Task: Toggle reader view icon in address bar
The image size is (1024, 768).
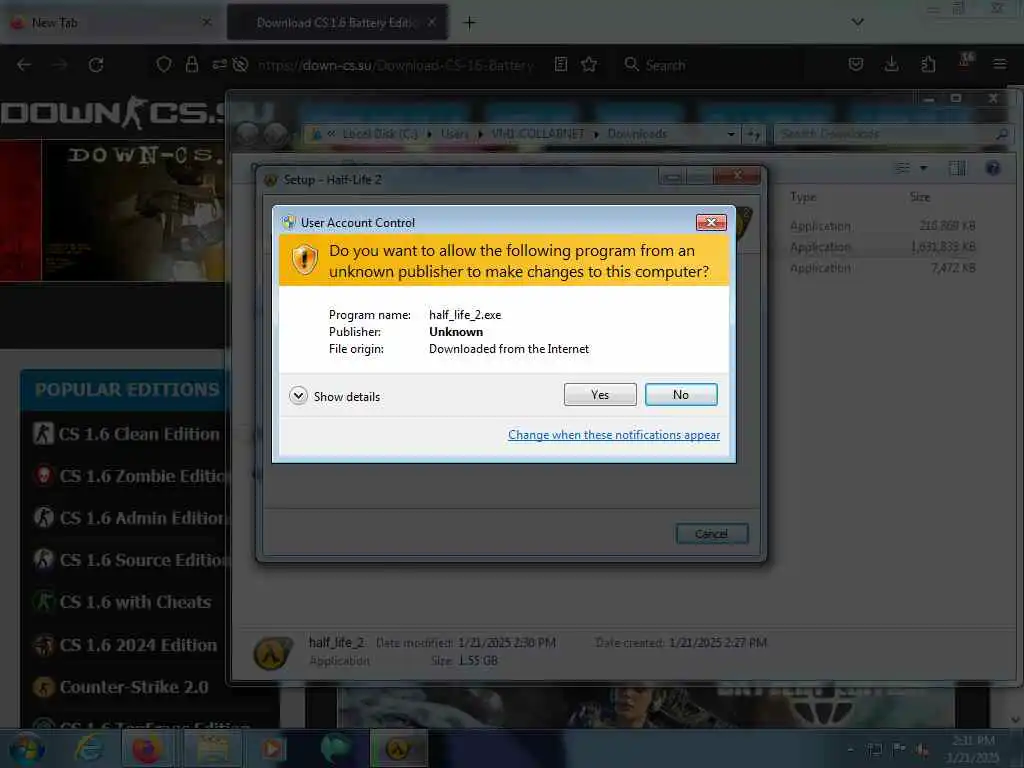Action: 561,64
